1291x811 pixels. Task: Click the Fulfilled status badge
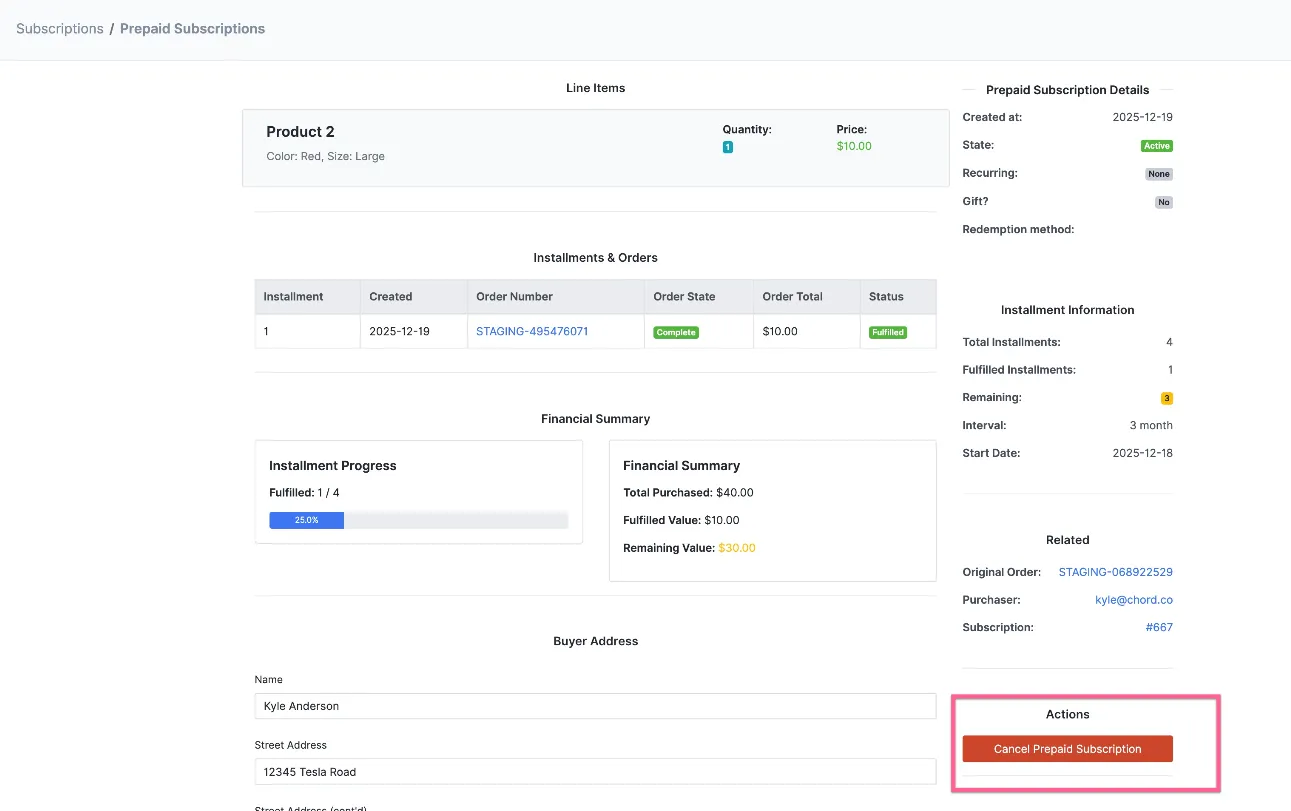(x=888, y=332)
